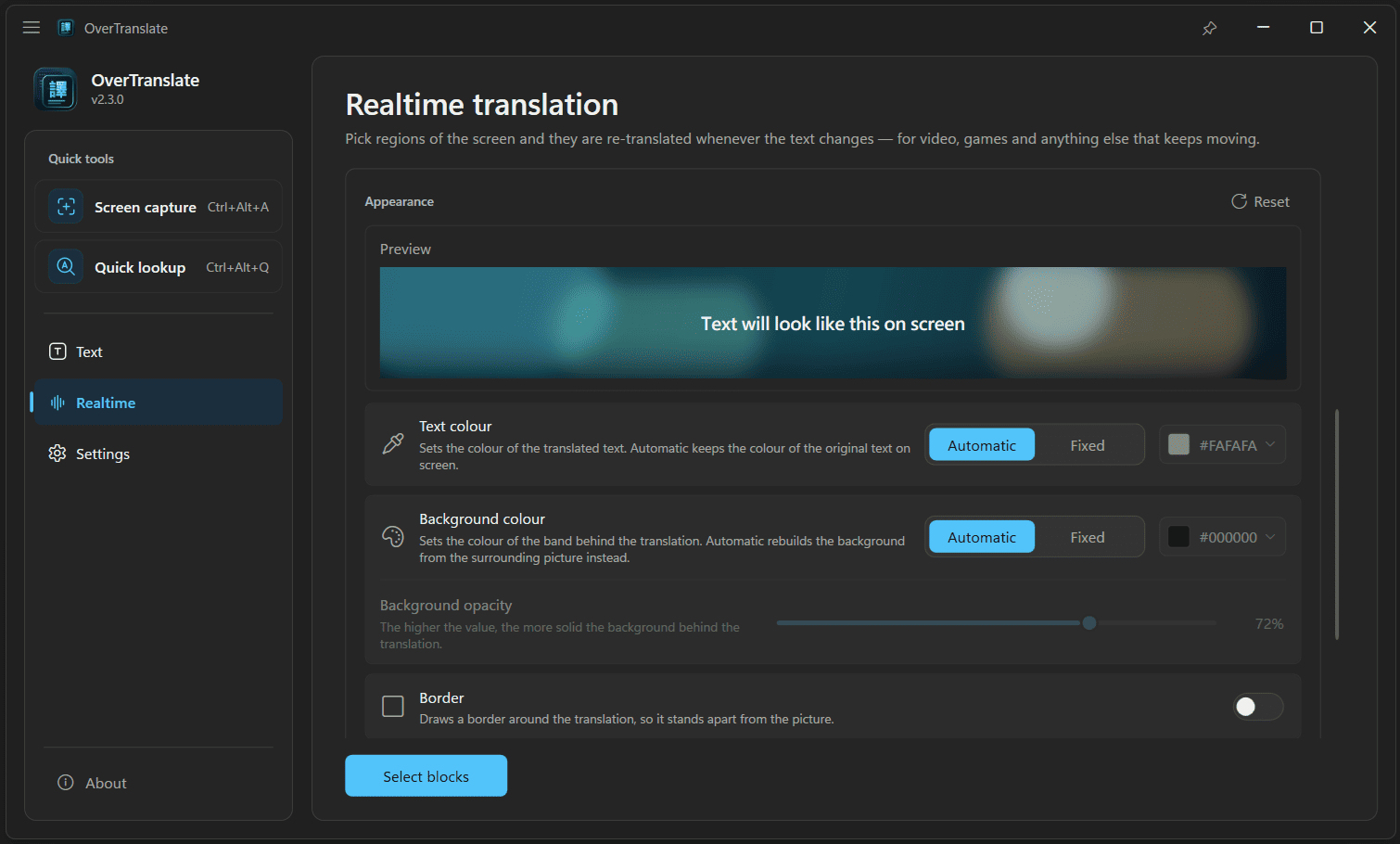
Task: Pin the window on top
Action: [x=1209, y=28]
